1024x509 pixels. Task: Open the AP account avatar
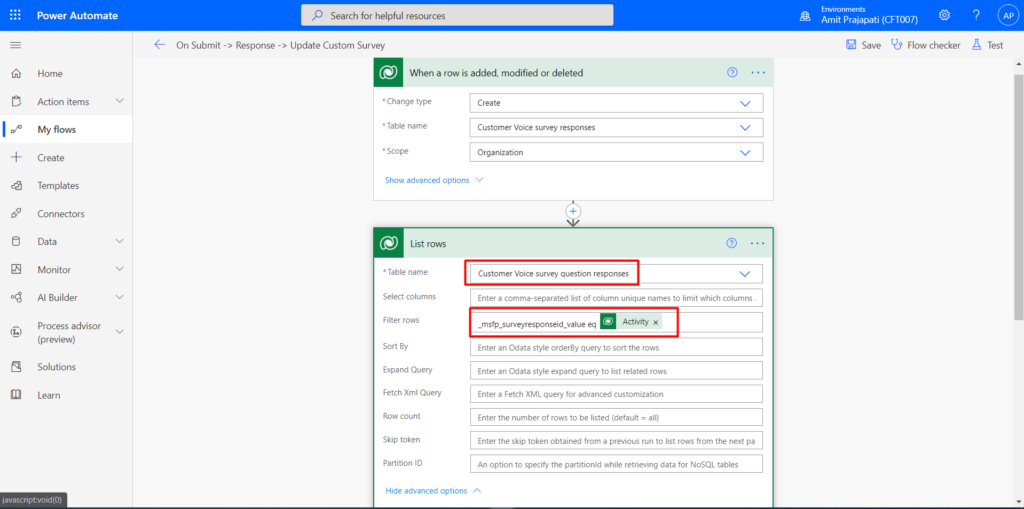[x=1008, y=15]
